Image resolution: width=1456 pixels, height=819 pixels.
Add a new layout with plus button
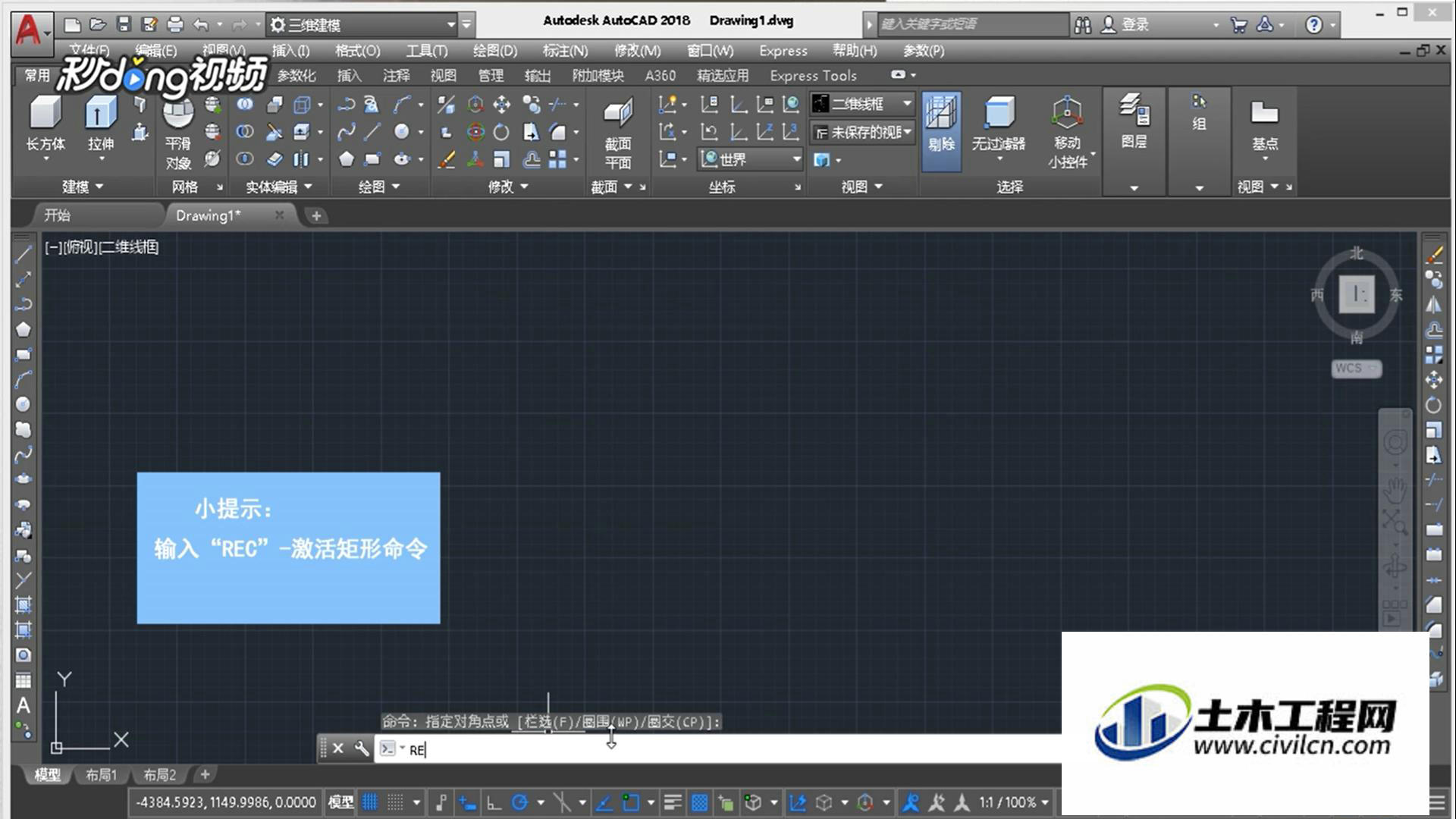click(x=205, y=774)
